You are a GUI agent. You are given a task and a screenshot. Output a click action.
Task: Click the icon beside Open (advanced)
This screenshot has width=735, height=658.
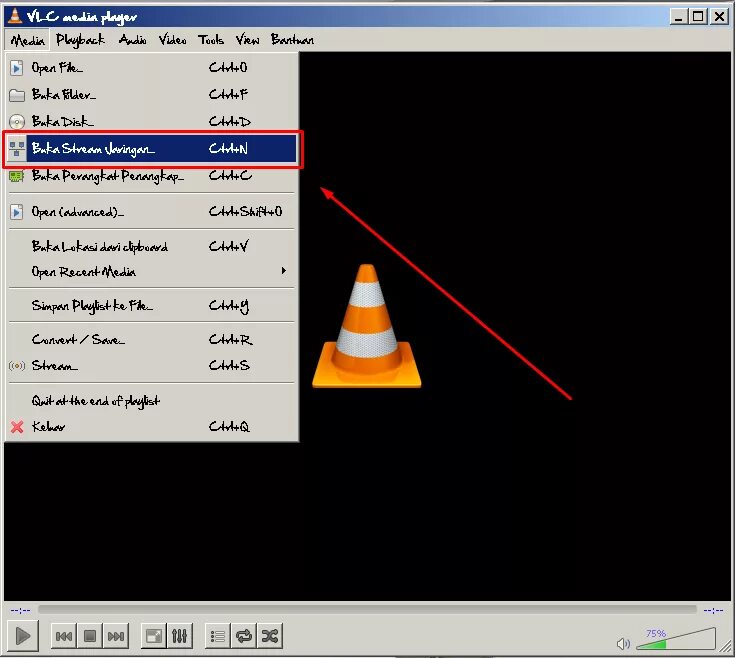[17, 212]
